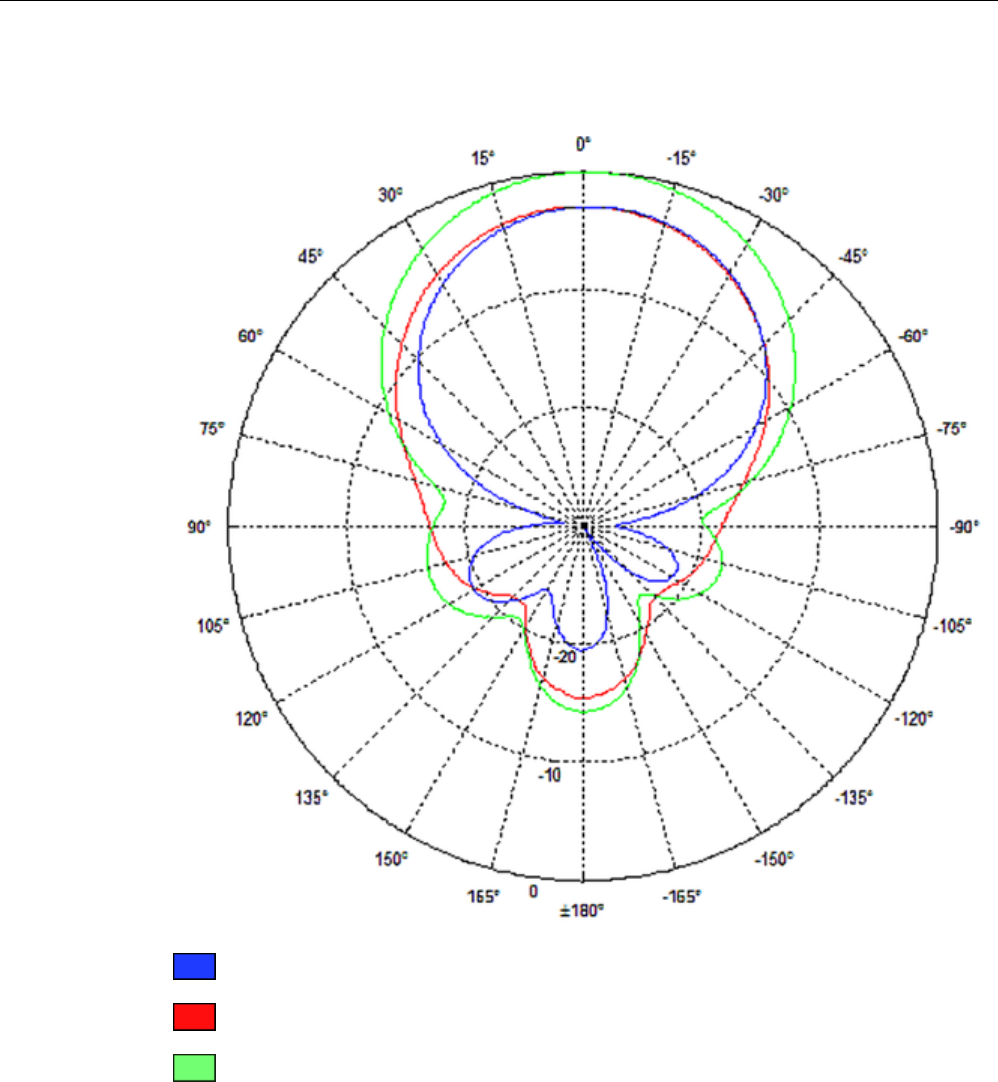
Task: Click the -165° angle label
Action: [682, 896]
